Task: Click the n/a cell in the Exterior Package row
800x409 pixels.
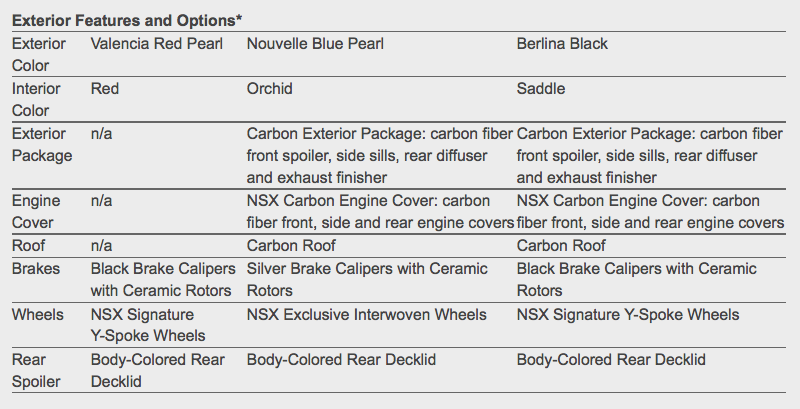Action: pyautogui.click(x=101, y=133)
